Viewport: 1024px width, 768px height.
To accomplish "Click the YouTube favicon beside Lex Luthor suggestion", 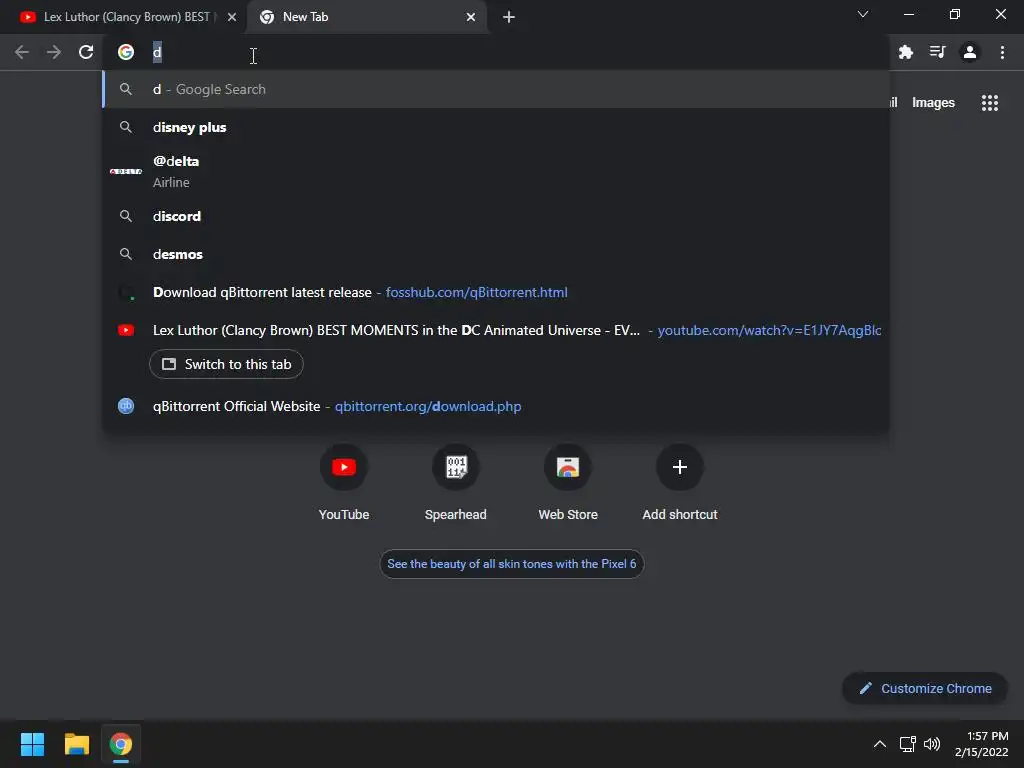I will (x=126, y=330).
